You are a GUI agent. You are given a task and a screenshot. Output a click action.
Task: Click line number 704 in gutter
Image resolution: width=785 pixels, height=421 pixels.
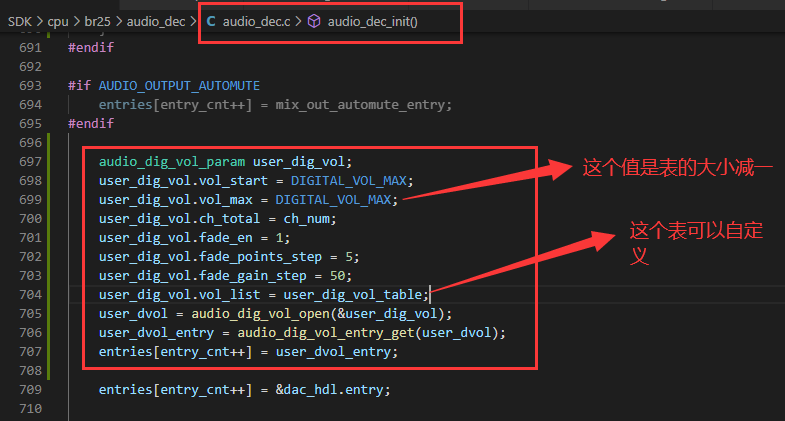pos(31,294)
